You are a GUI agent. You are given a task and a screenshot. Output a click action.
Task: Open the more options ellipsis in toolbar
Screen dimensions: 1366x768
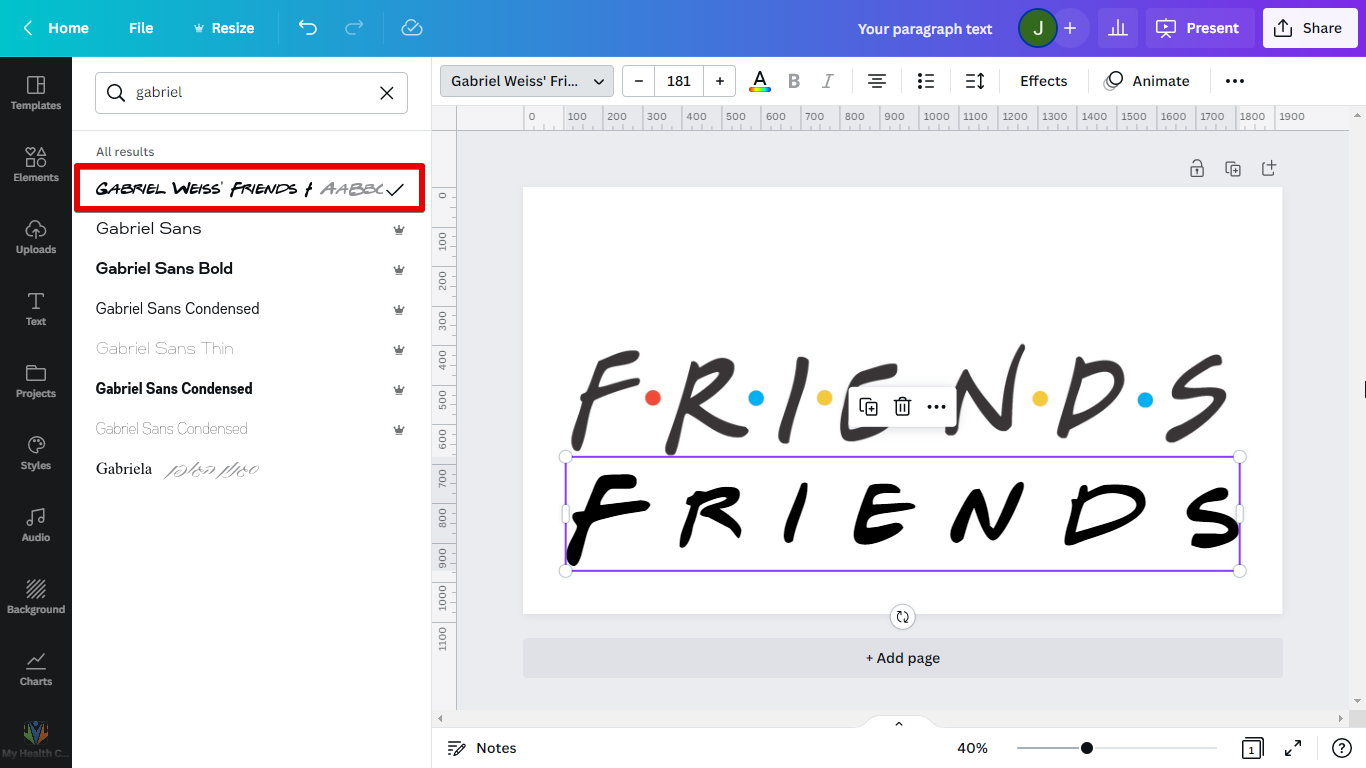pos(1235,81)
